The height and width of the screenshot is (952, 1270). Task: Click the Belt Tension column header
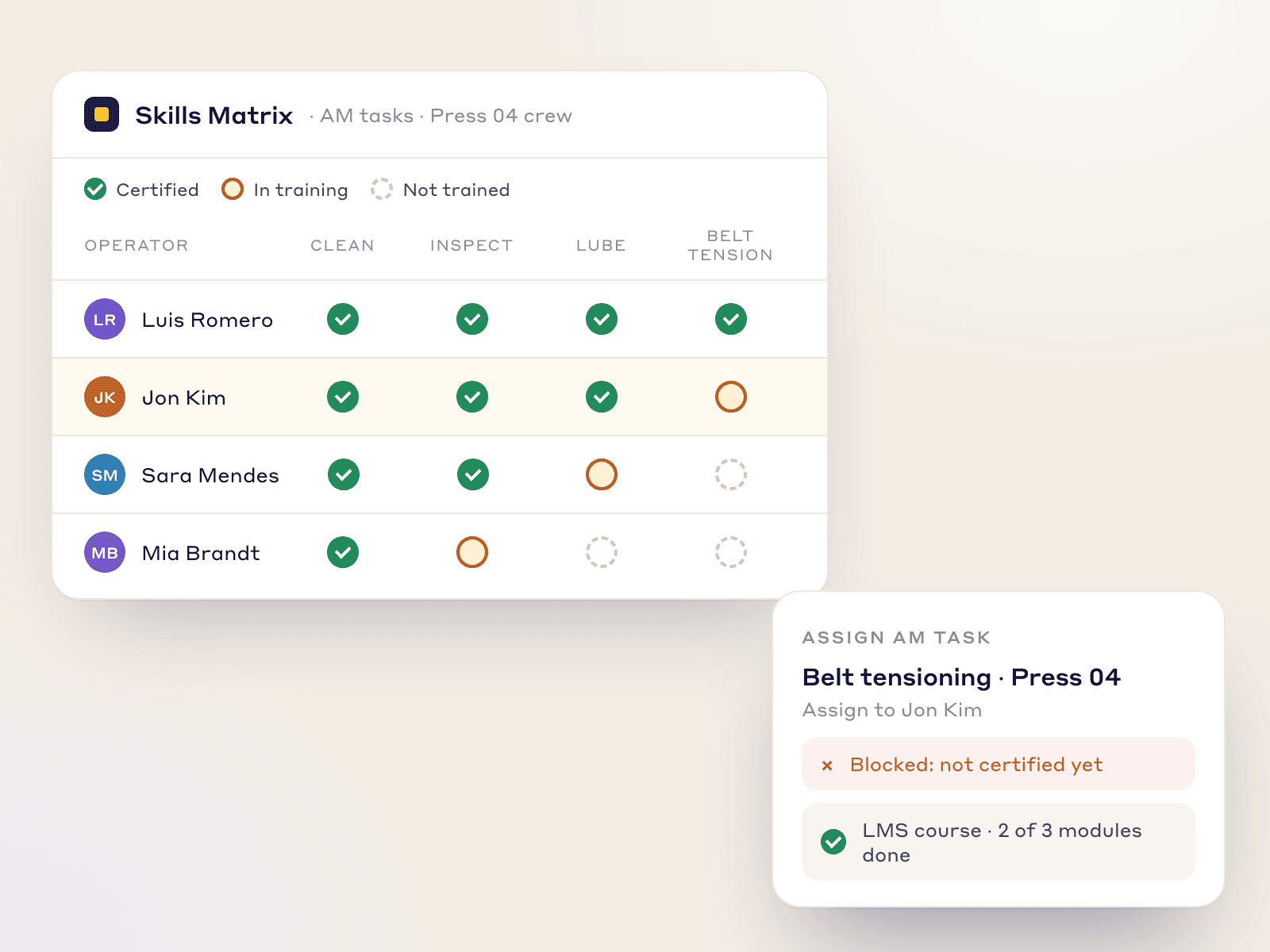pyautogui.click(x=730, y=245)
